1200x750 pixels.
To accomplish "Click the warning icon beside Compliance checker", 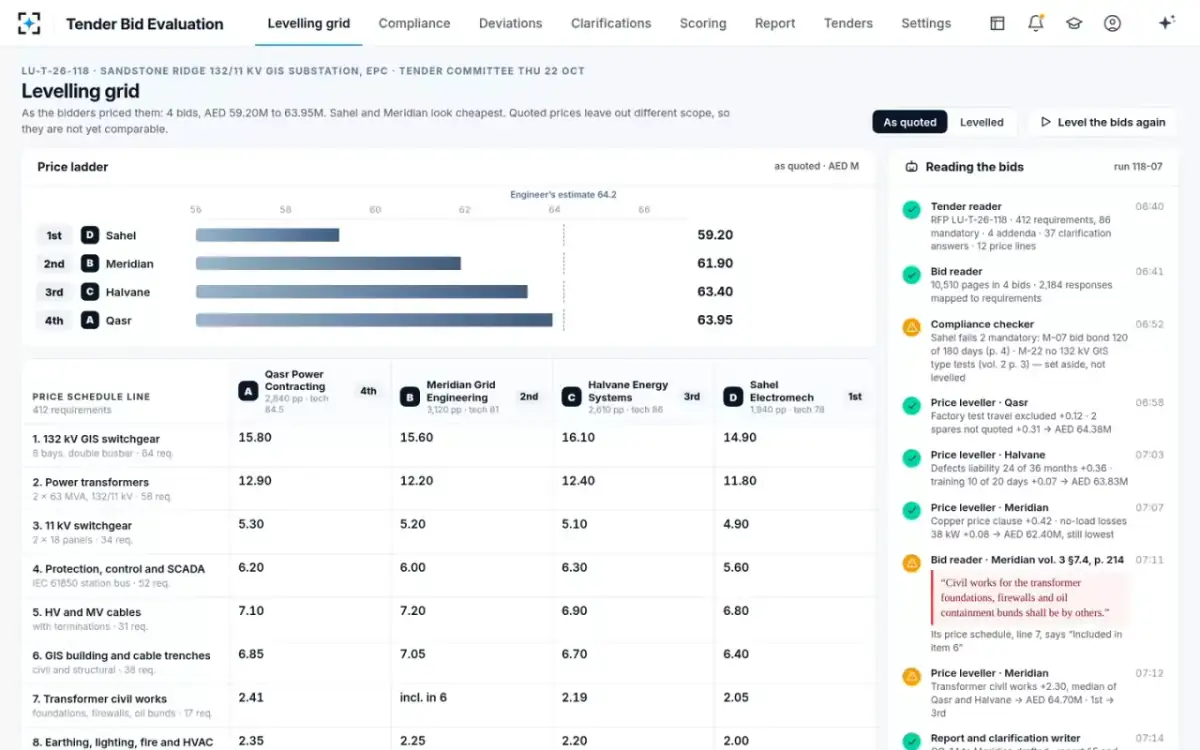I will coord(911,327).
